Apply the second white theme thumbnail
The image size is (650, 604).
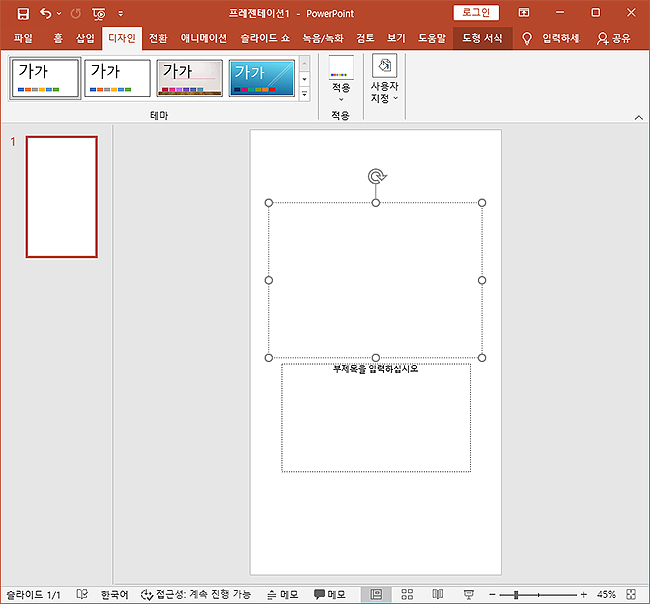click(117, 78)
